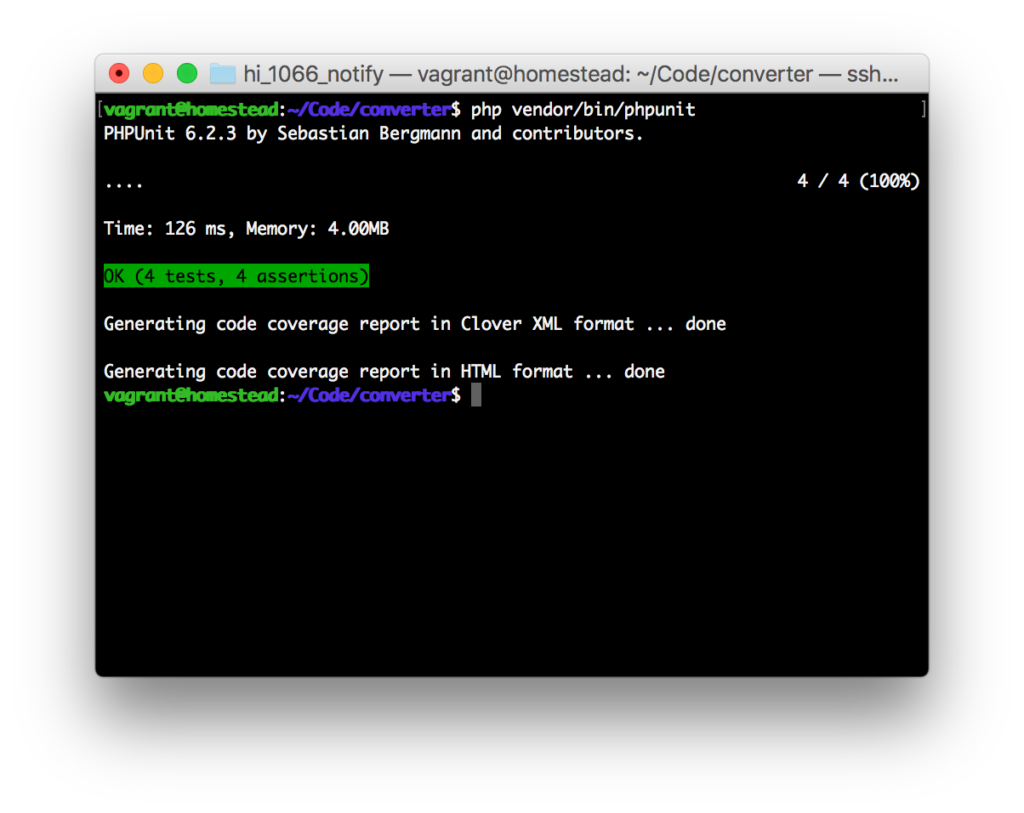Click the 'Clover XML format ... done' coverage line
1024x813 pixels.
pyautogui.click(x=415, y=324)
